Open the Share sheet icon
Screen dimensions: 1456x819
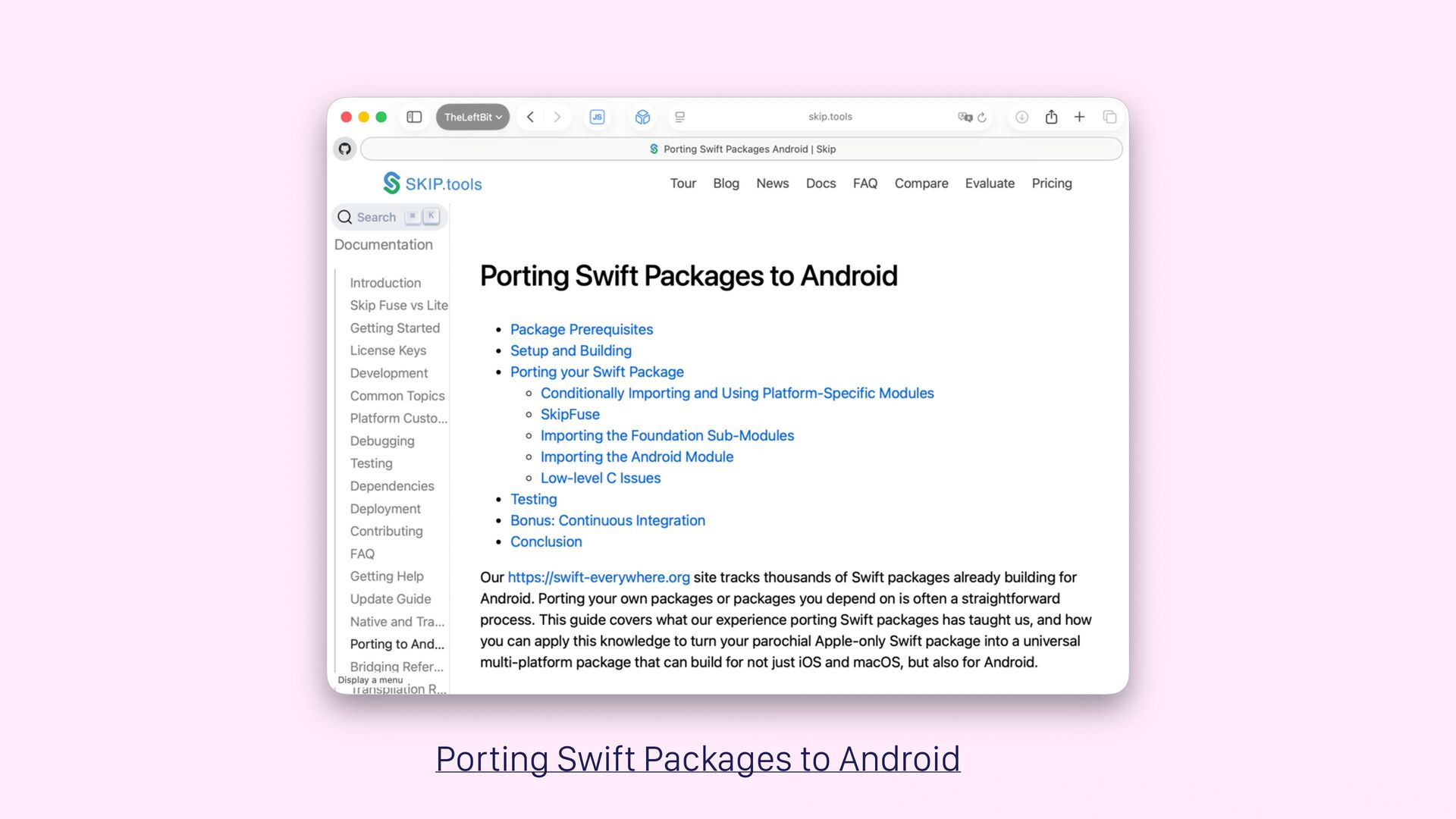pos(1051,117)
